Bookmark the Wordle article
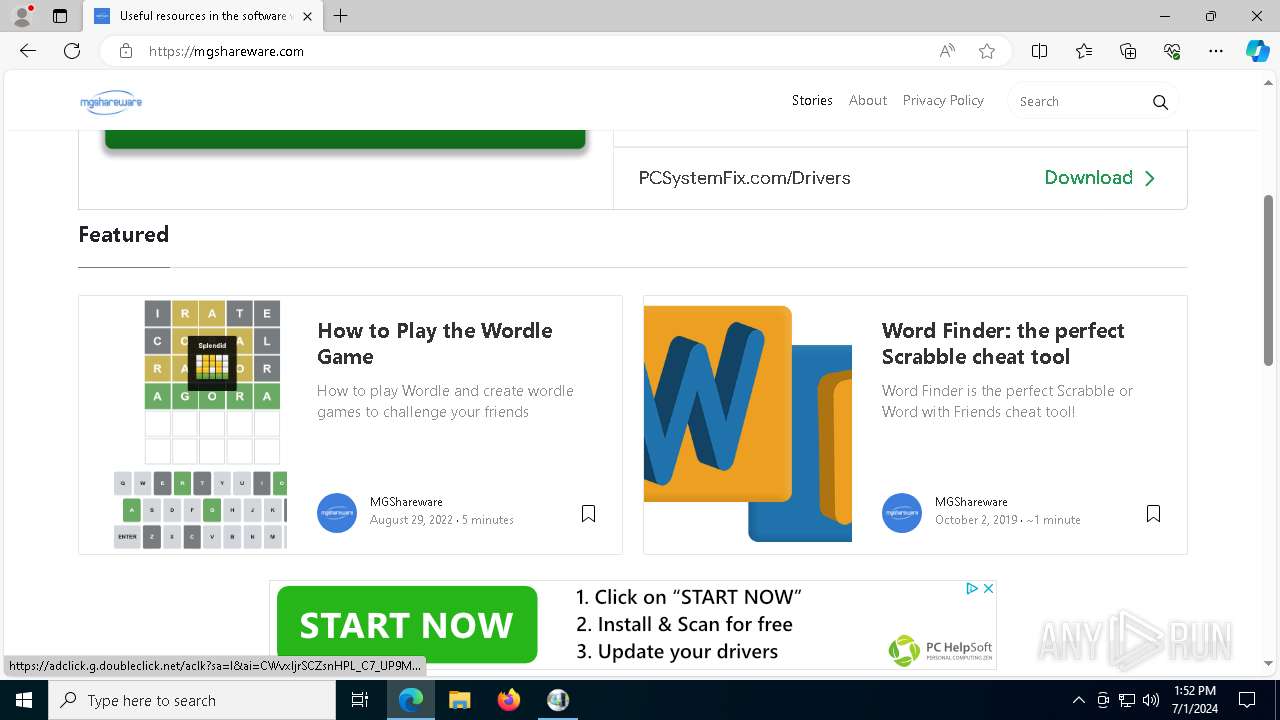 click(x=588, y=513)
